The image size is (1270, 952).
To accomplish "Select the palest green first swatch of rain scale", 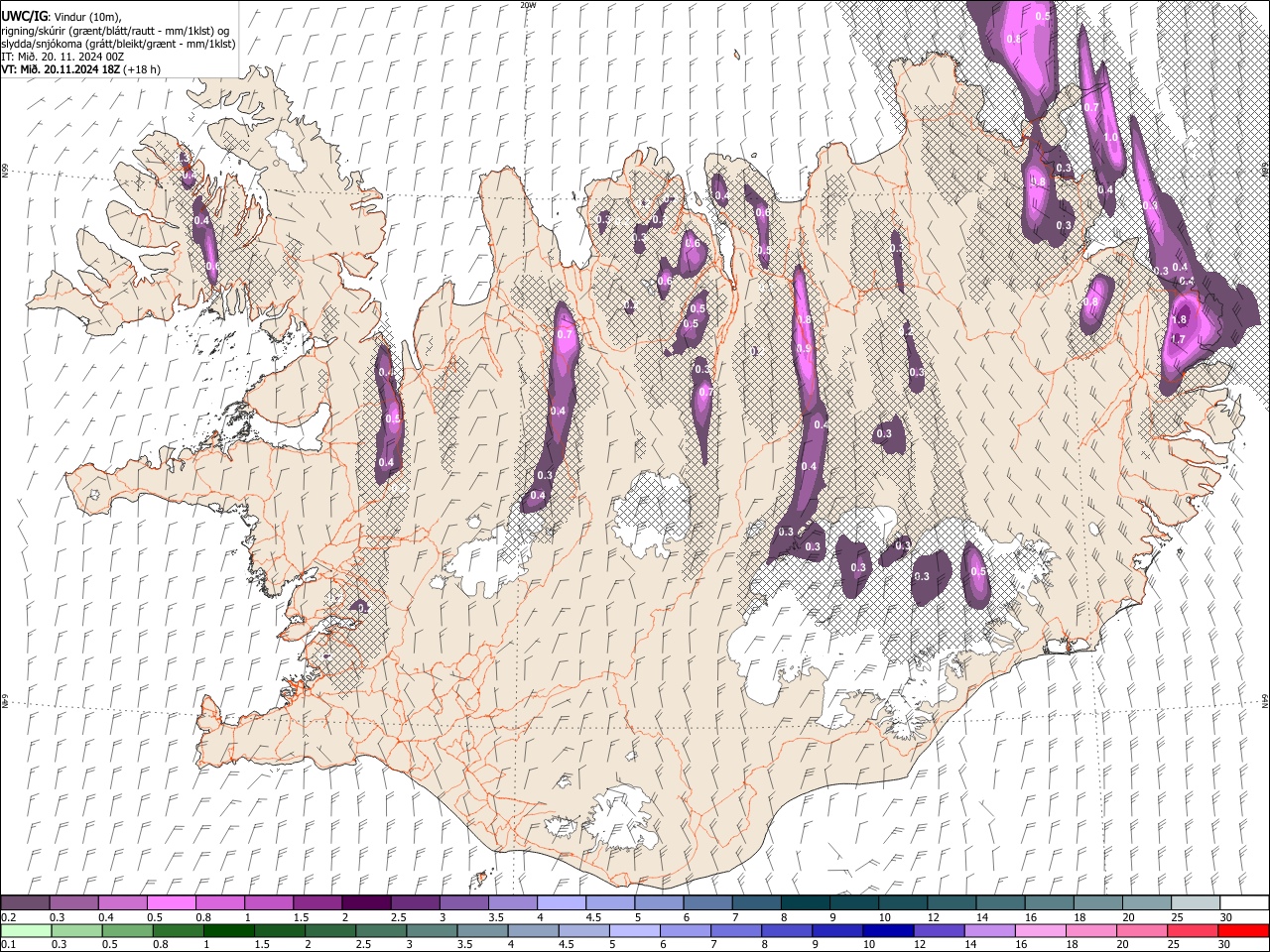I will pos(26,930).
